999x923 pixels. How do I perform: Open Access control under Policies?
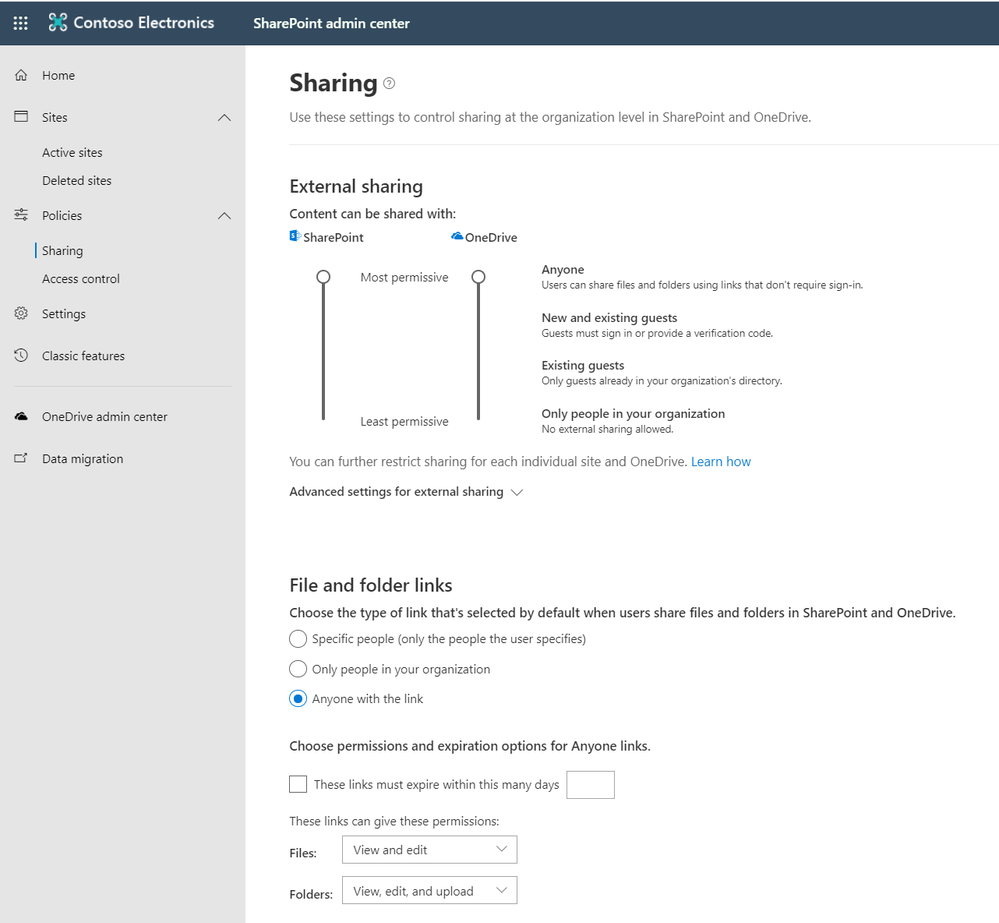pyautogui.click(x=81, y=278)
